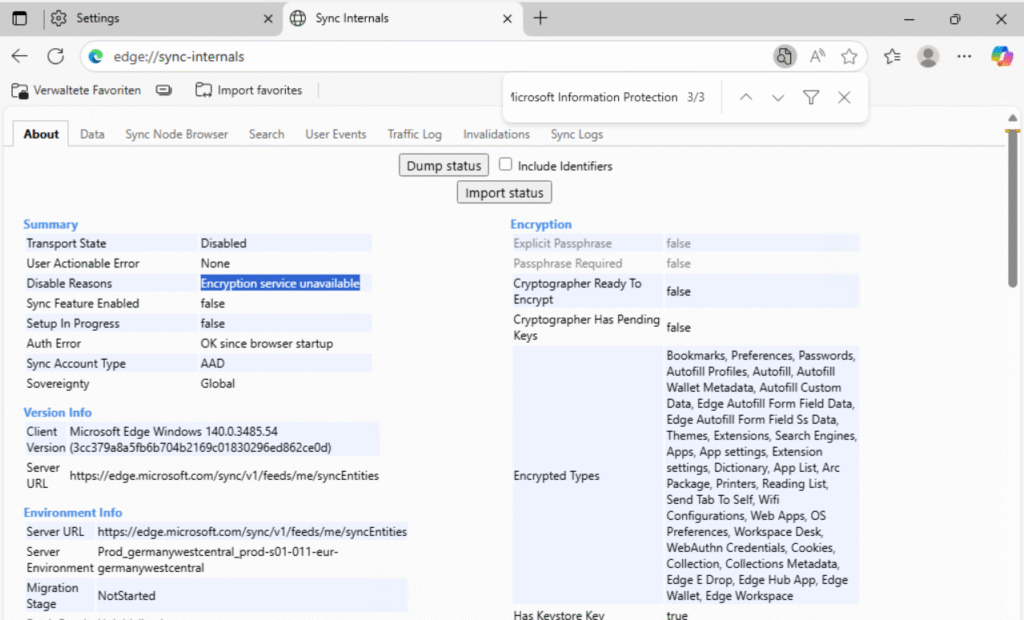This screenshot has width=1024, height=620.
Task: Click the Import status button
Action: point(504,192)
